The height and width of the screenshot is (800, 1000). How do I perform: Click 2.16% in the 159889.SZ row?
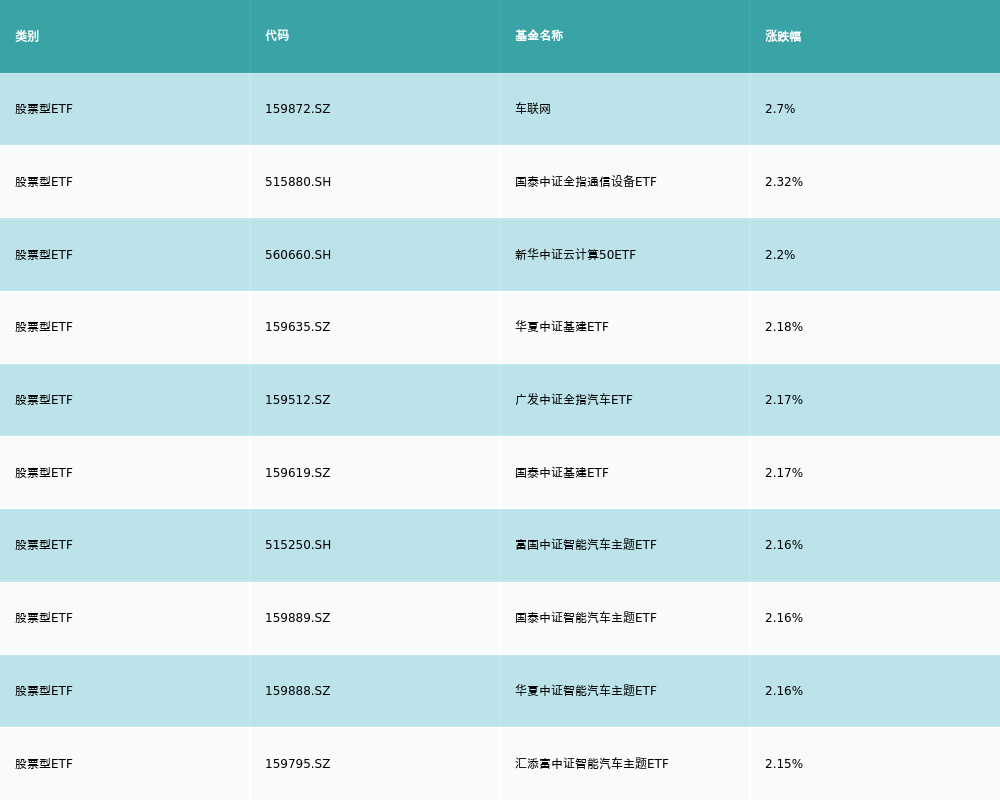[784, 618]
